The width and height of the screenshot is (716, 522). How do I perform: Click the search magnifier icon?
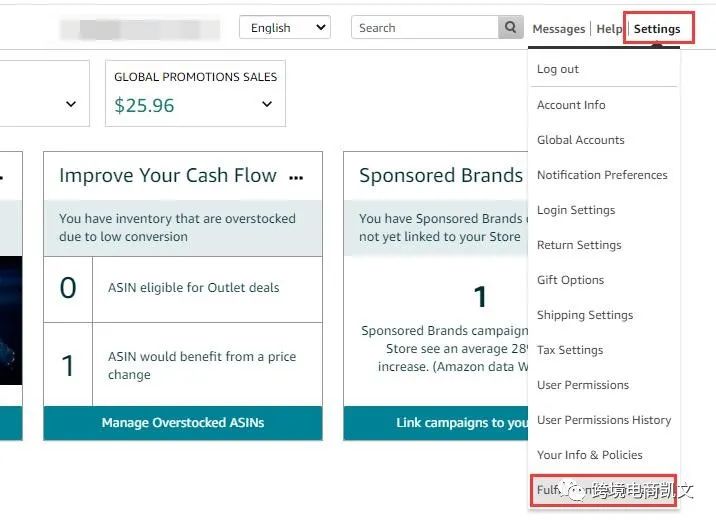pos(511,28)
